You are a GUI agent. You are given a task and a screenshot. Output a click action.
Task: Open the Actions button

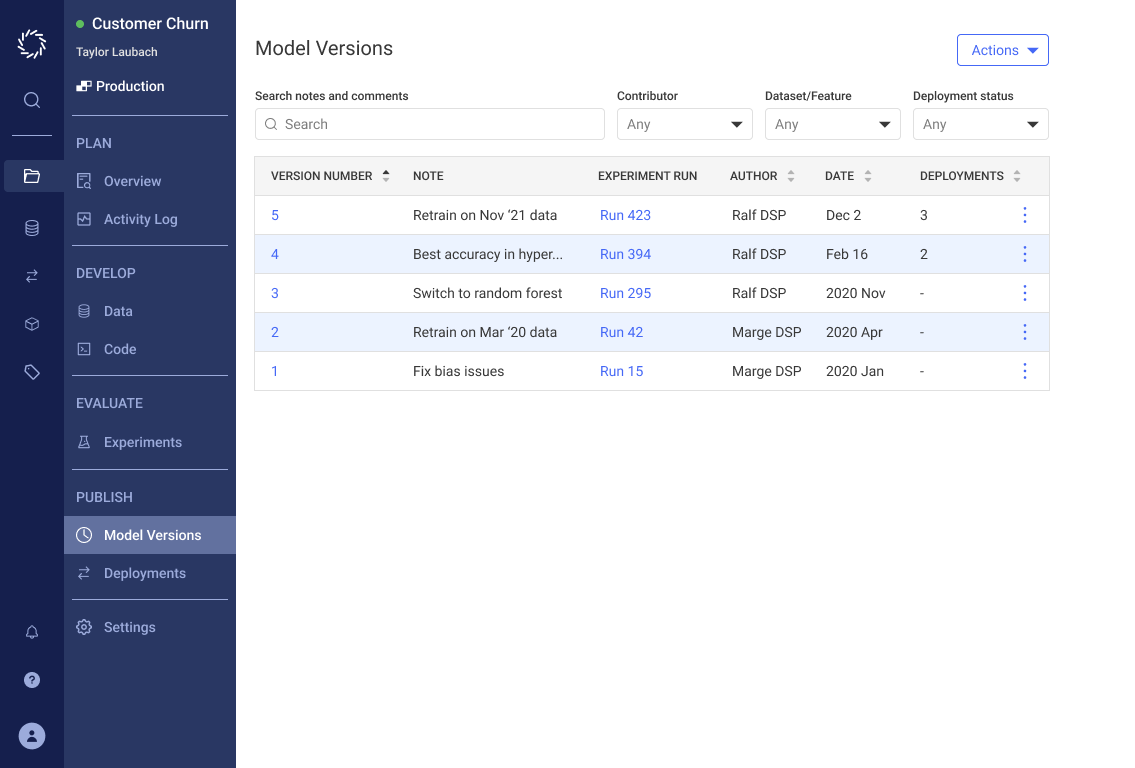click(x=1003, y=49)
